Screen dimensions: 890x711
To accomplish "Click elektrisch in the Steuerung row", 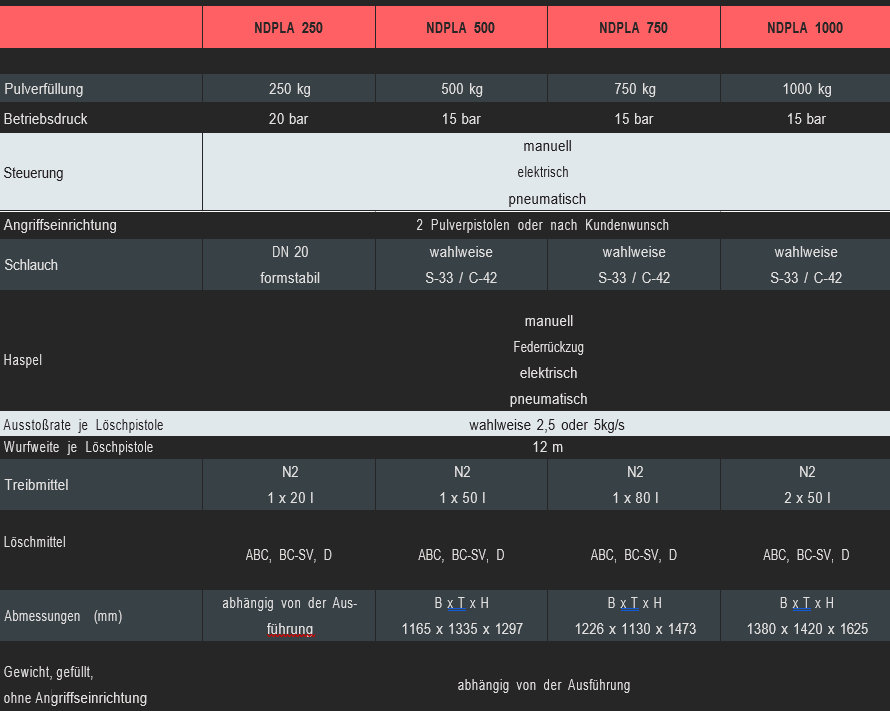I will [x=543, y=172].
